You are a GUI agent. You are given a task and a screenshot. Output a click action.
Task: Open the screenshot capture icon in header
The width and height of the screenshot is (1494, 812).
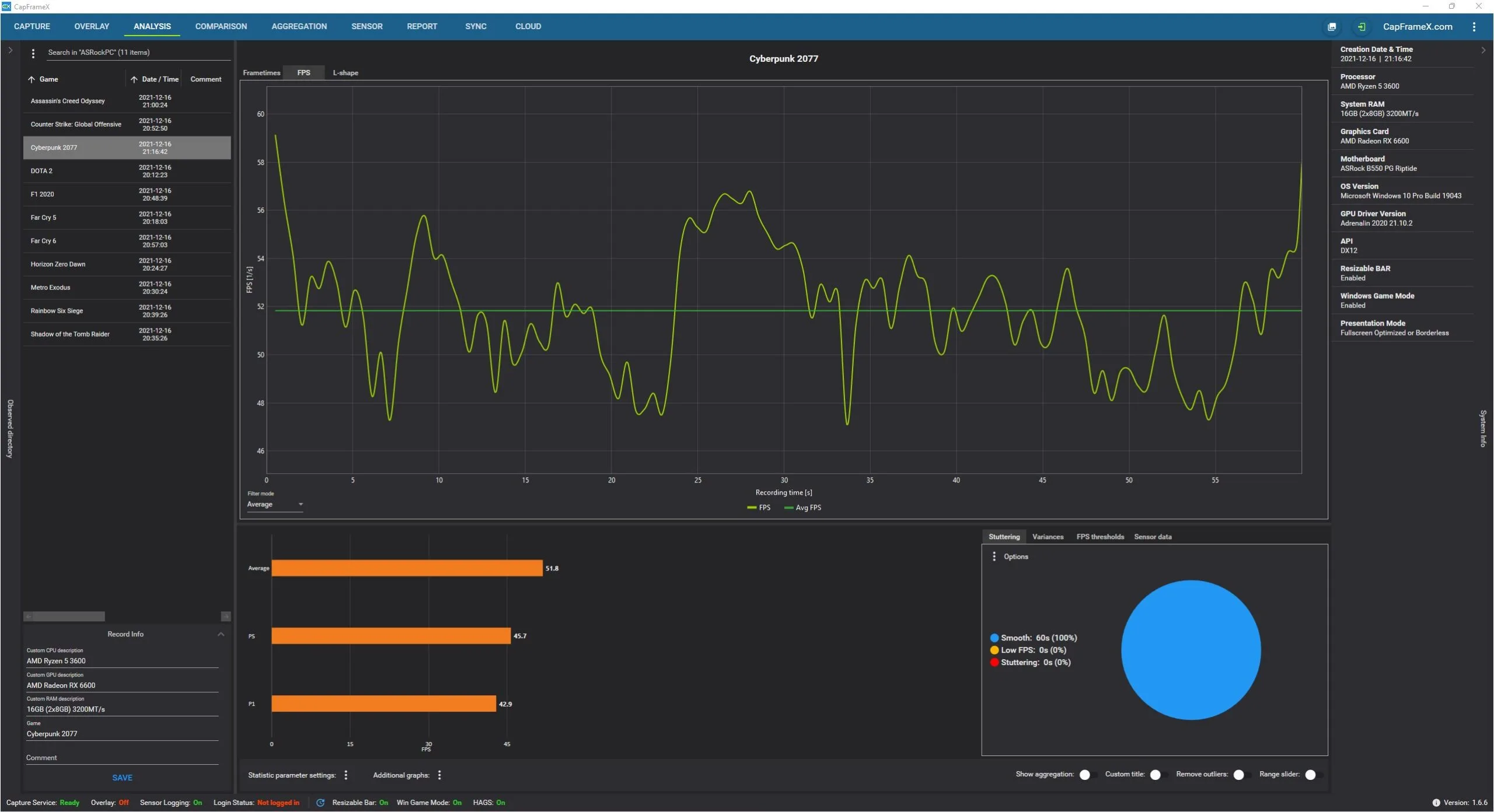pyautogui.click(x=1332, y=27)
